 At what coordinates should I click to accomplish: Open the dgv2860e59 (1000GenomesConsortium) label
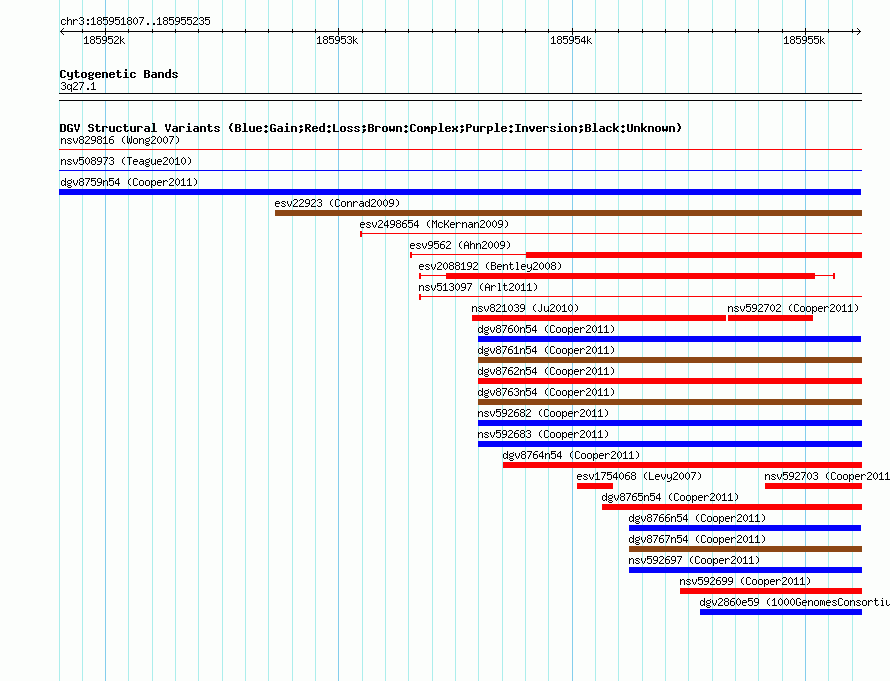point(794,602)
